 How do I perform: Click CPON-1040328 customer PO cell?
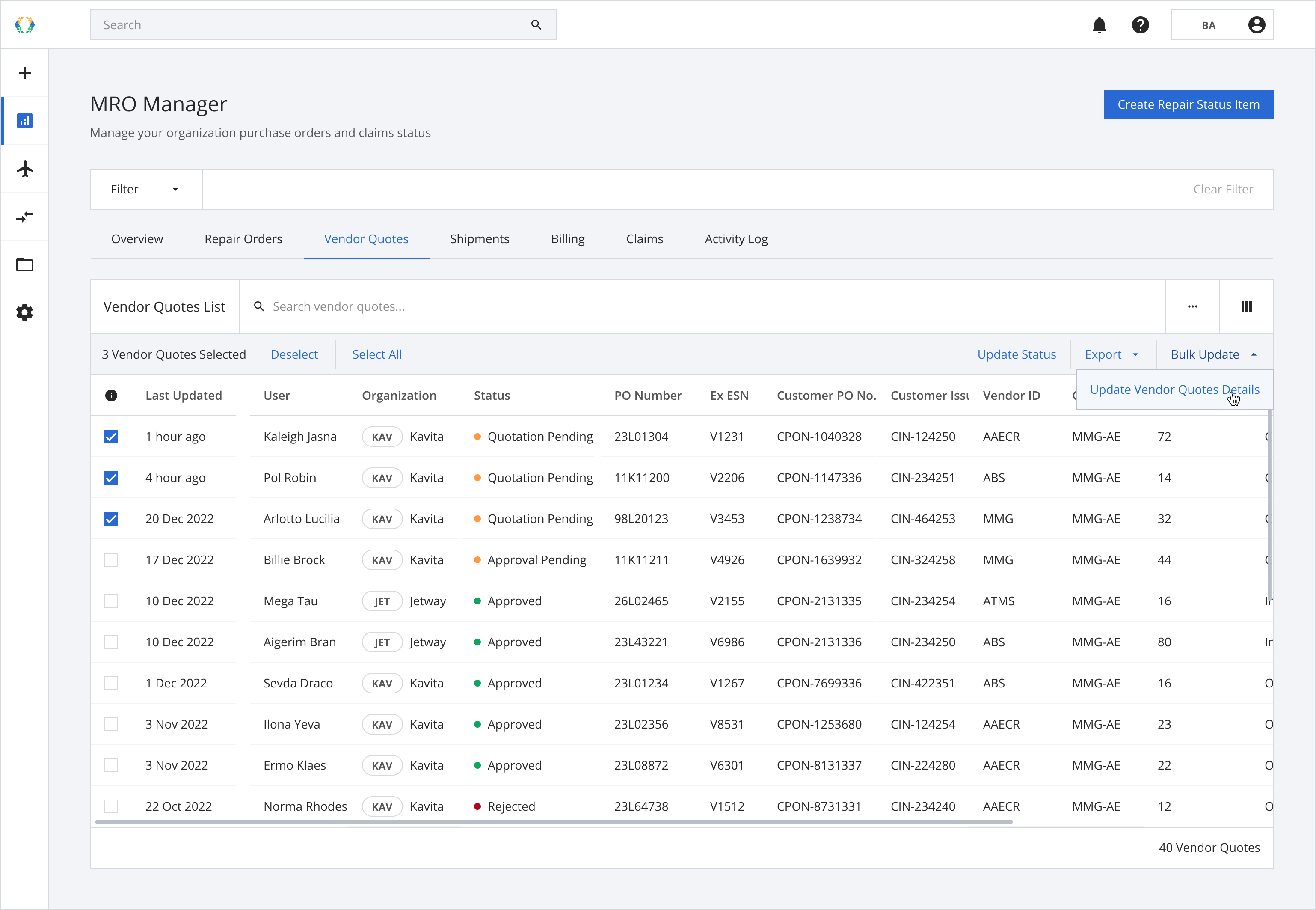click(x=819, y=437)
